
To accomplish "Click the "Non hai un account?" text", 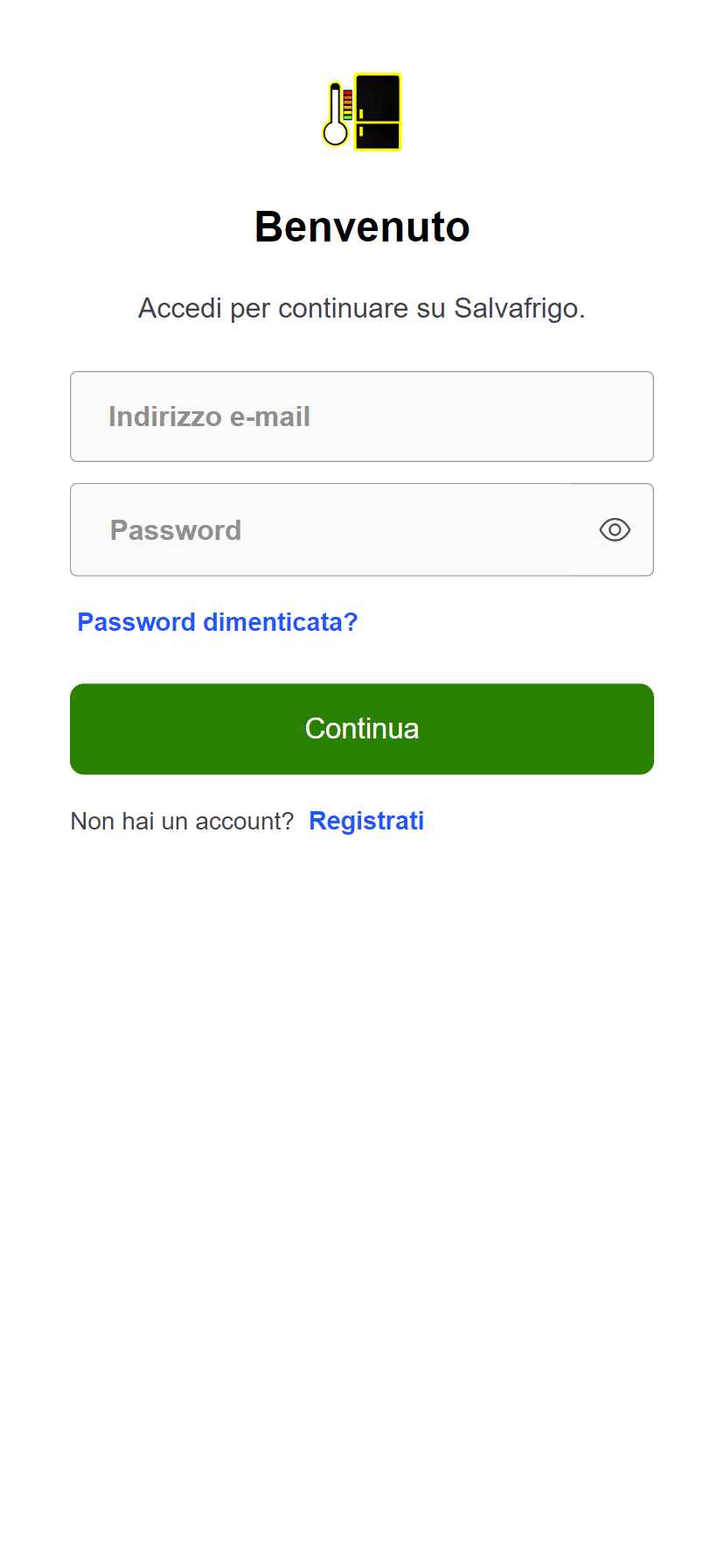I will [182, 821].
